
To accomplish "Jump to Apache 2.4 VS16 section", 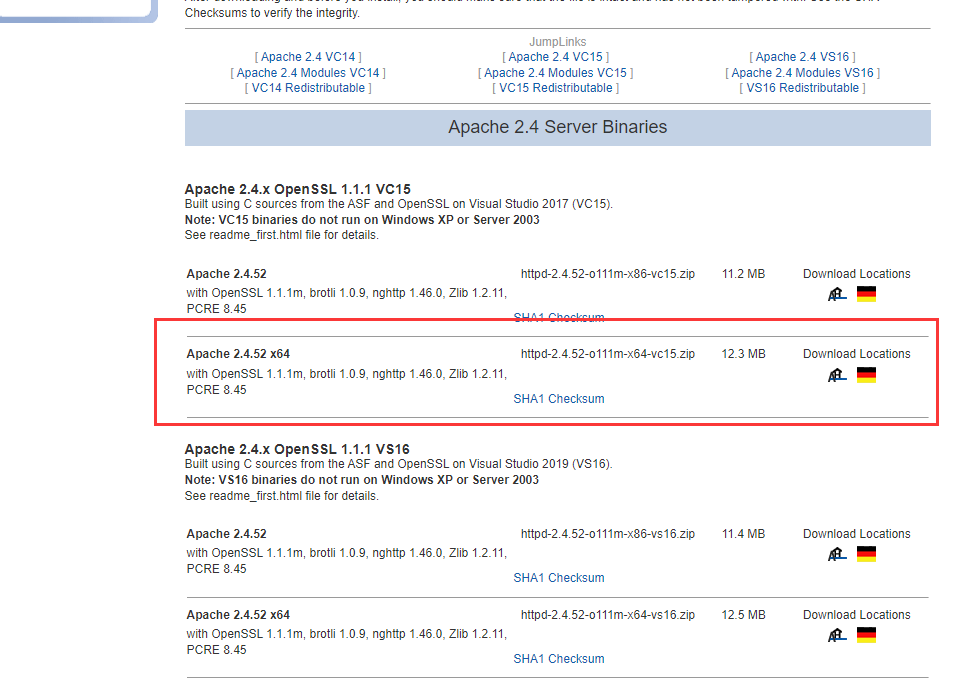I will 803,57.
